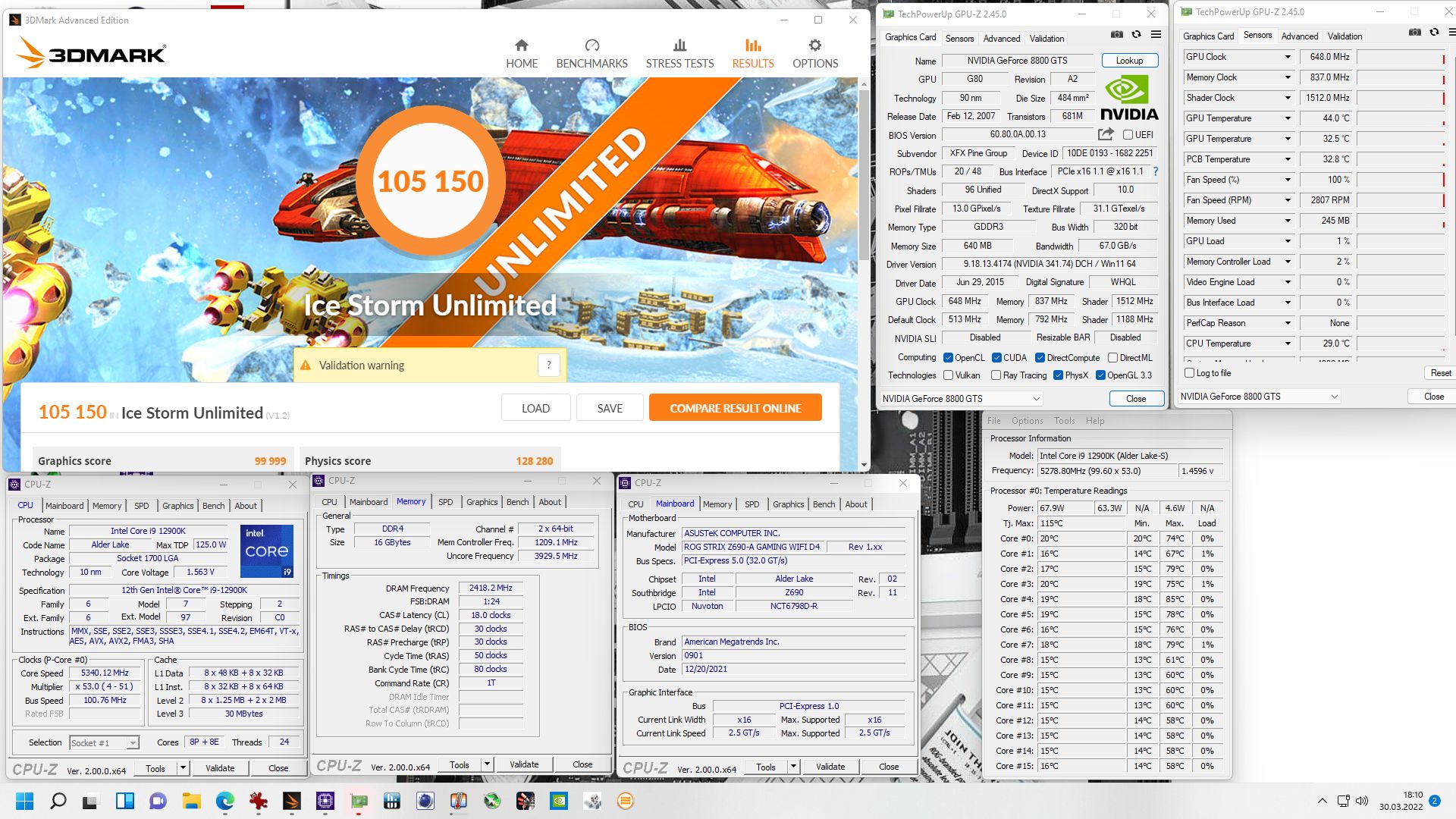Open the volume control in system tray
This screenshot has width=1456, height=819.
pyautogui.click(x=1362, y=801)
